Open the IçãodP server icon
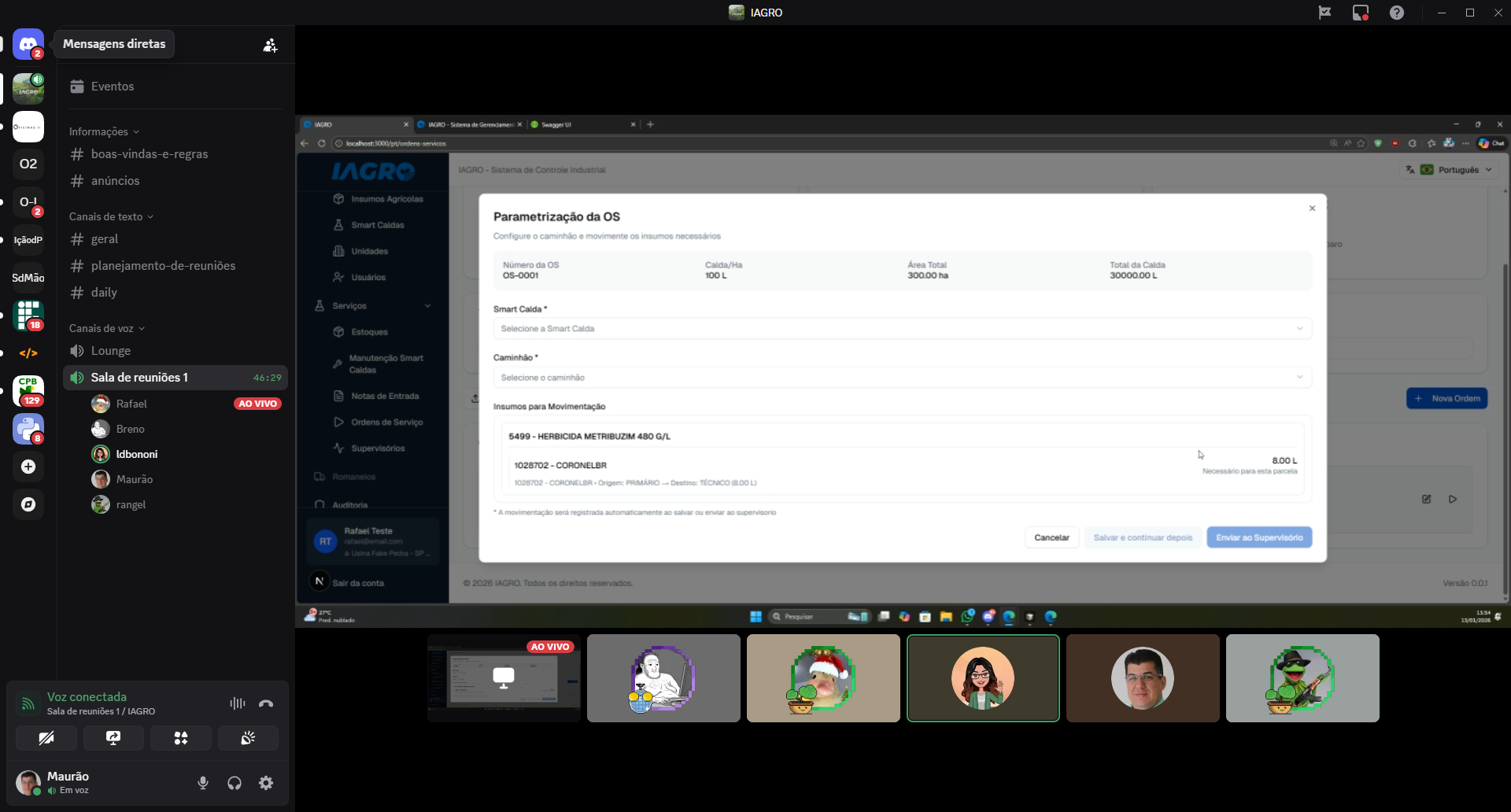Viewport: 1511px width, 812px height. pos(28,240)
